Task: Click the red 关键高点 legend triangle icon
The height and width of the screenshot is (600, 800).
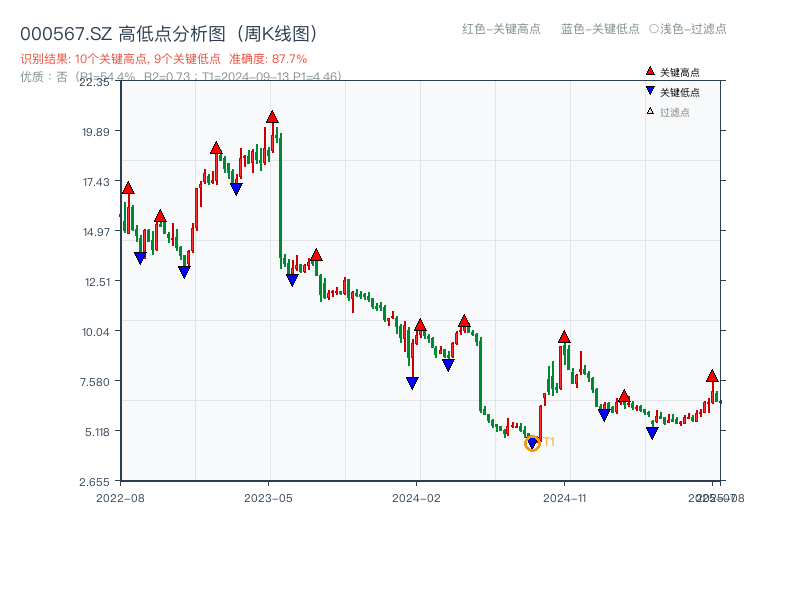Action: tap(650, 71)
